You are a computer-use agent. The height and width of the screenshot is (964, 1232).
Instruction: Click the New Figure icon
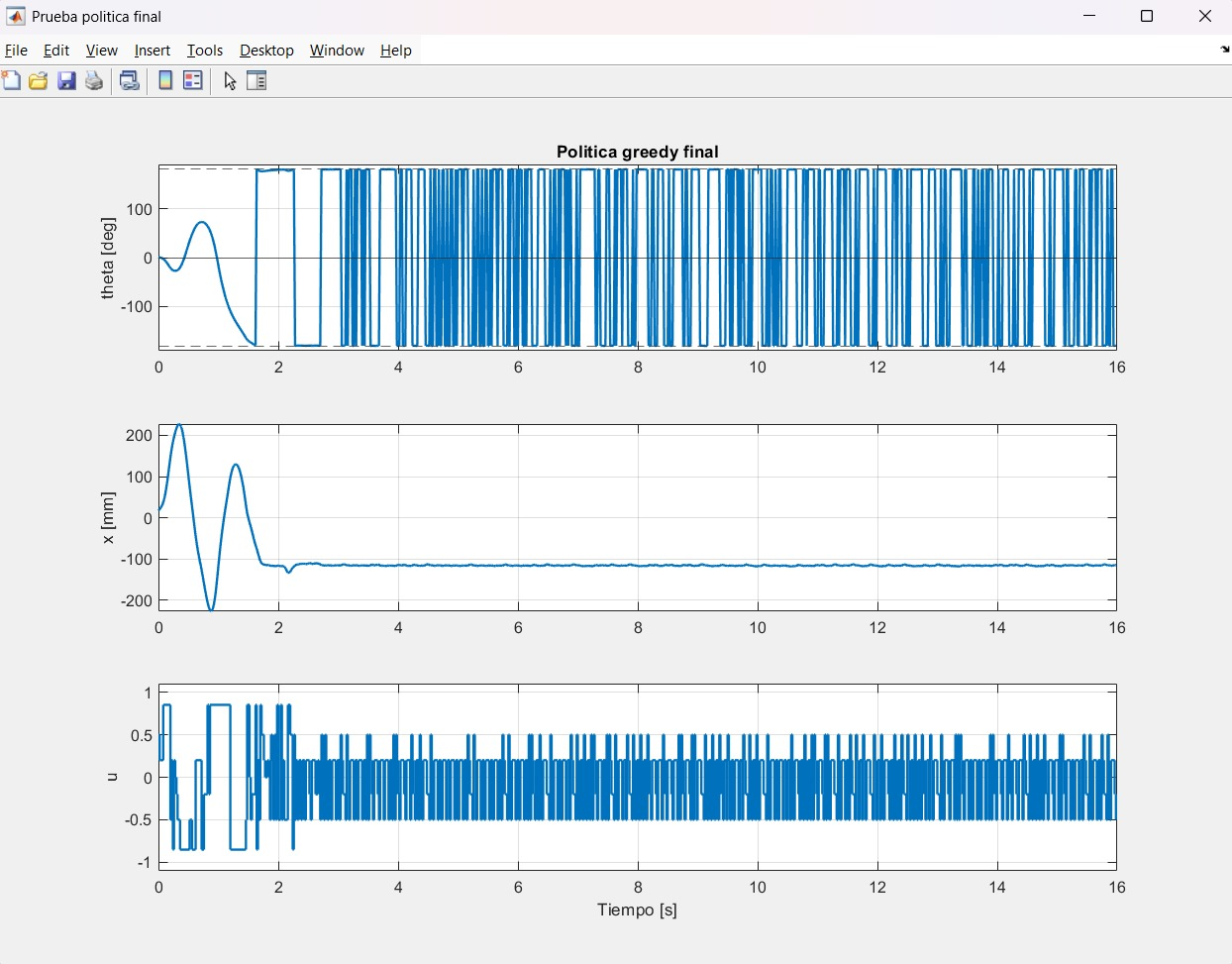click(x=11, y=81)
